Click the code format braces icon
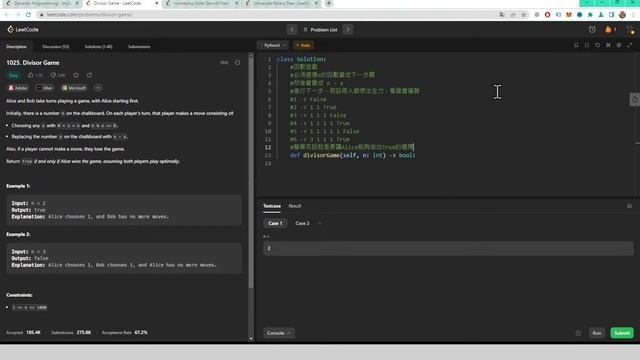Image resolution: width=640 pixels, height=360 pixels. point(587,45)
